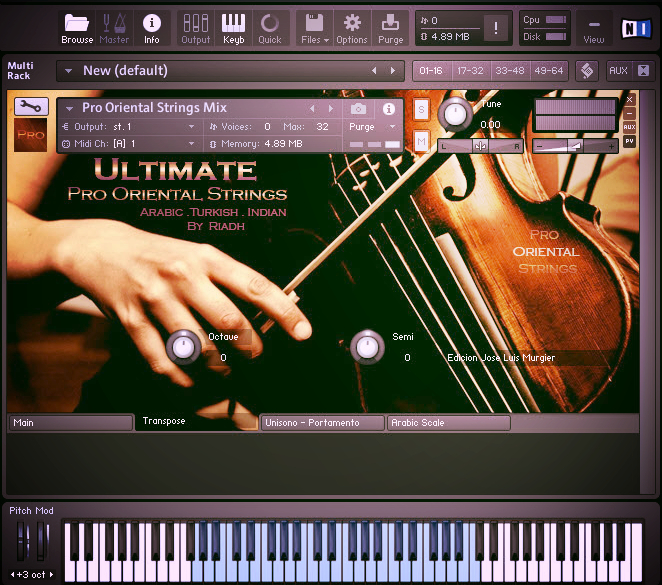Screen dimensions: 662x585
Task: Select rack page 33-48
Action: pos(510,71)
